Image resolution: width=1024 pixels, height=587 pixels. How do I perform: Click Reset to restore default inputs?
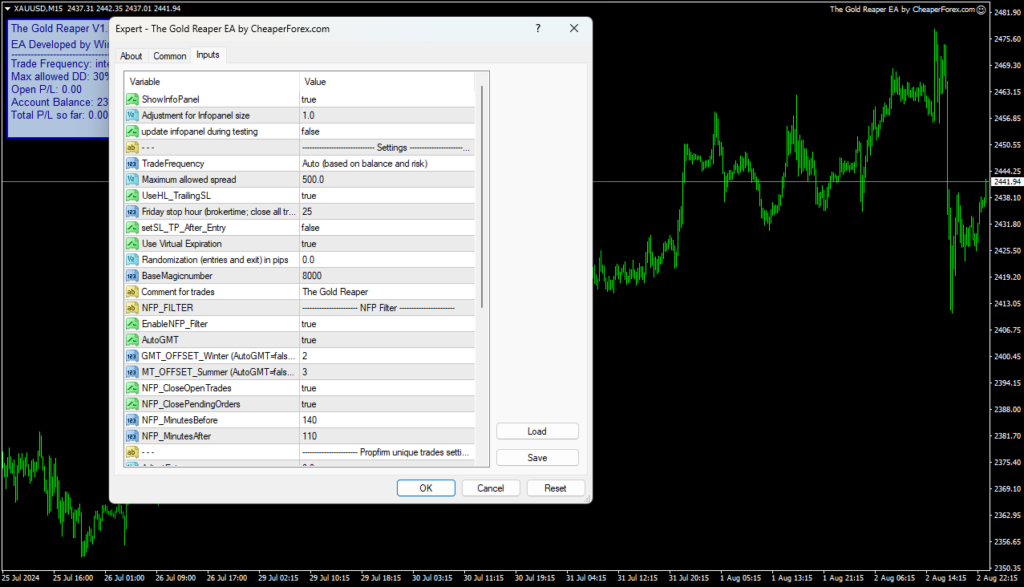point(556,487)
